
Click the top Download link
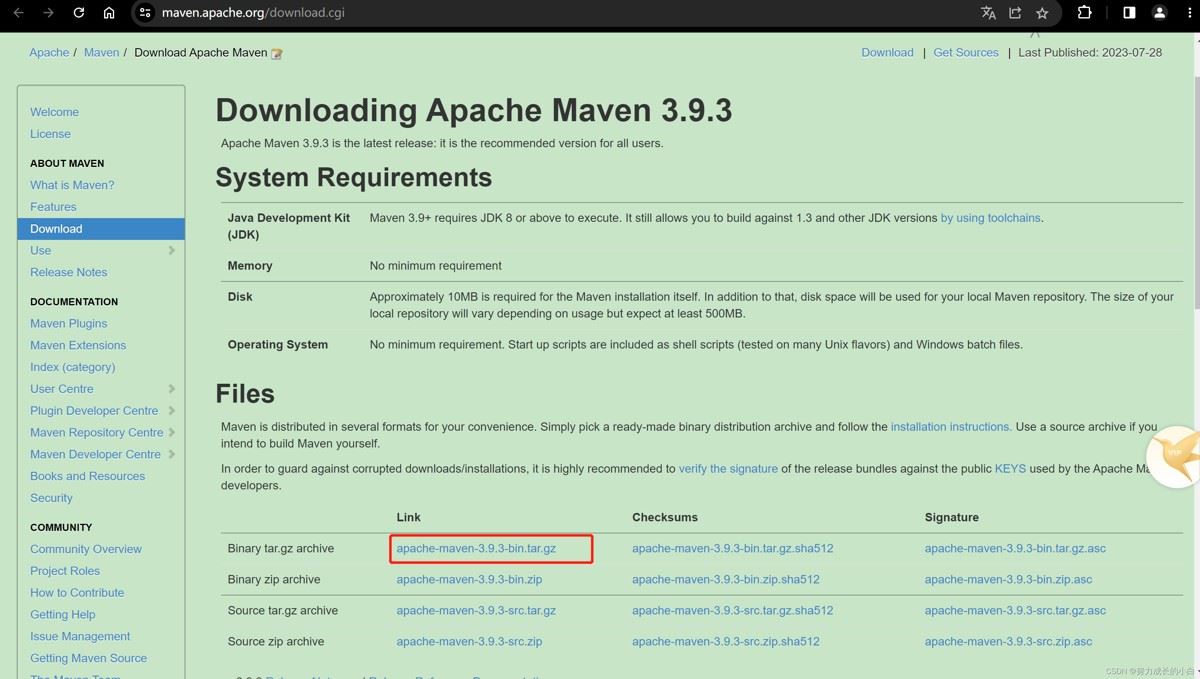pyautogui.click(x=887, y=53)
